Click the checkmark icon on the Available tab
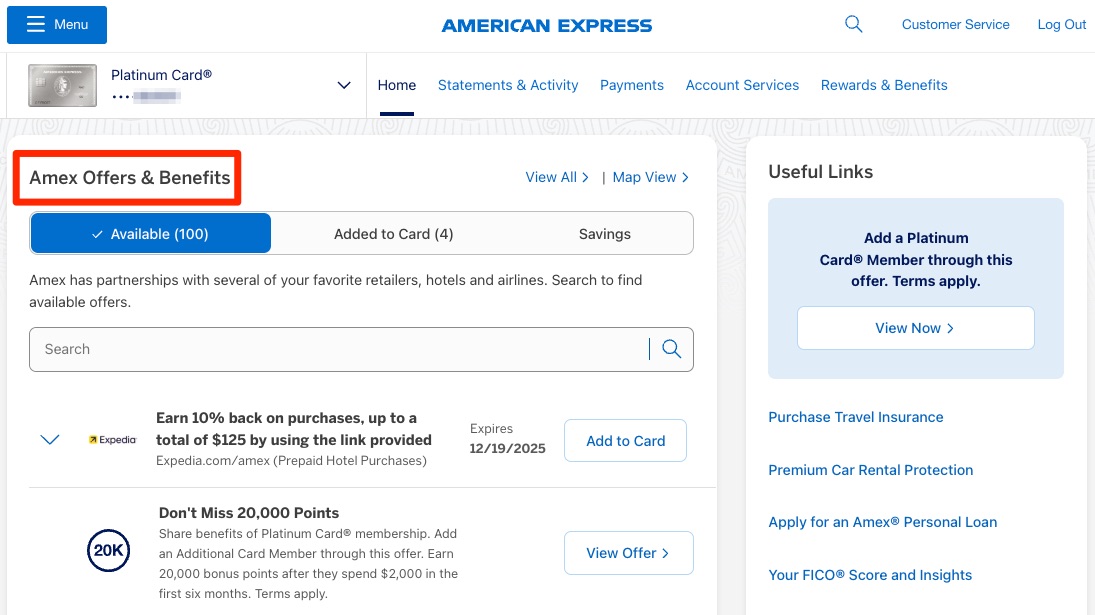 point(97,233)
